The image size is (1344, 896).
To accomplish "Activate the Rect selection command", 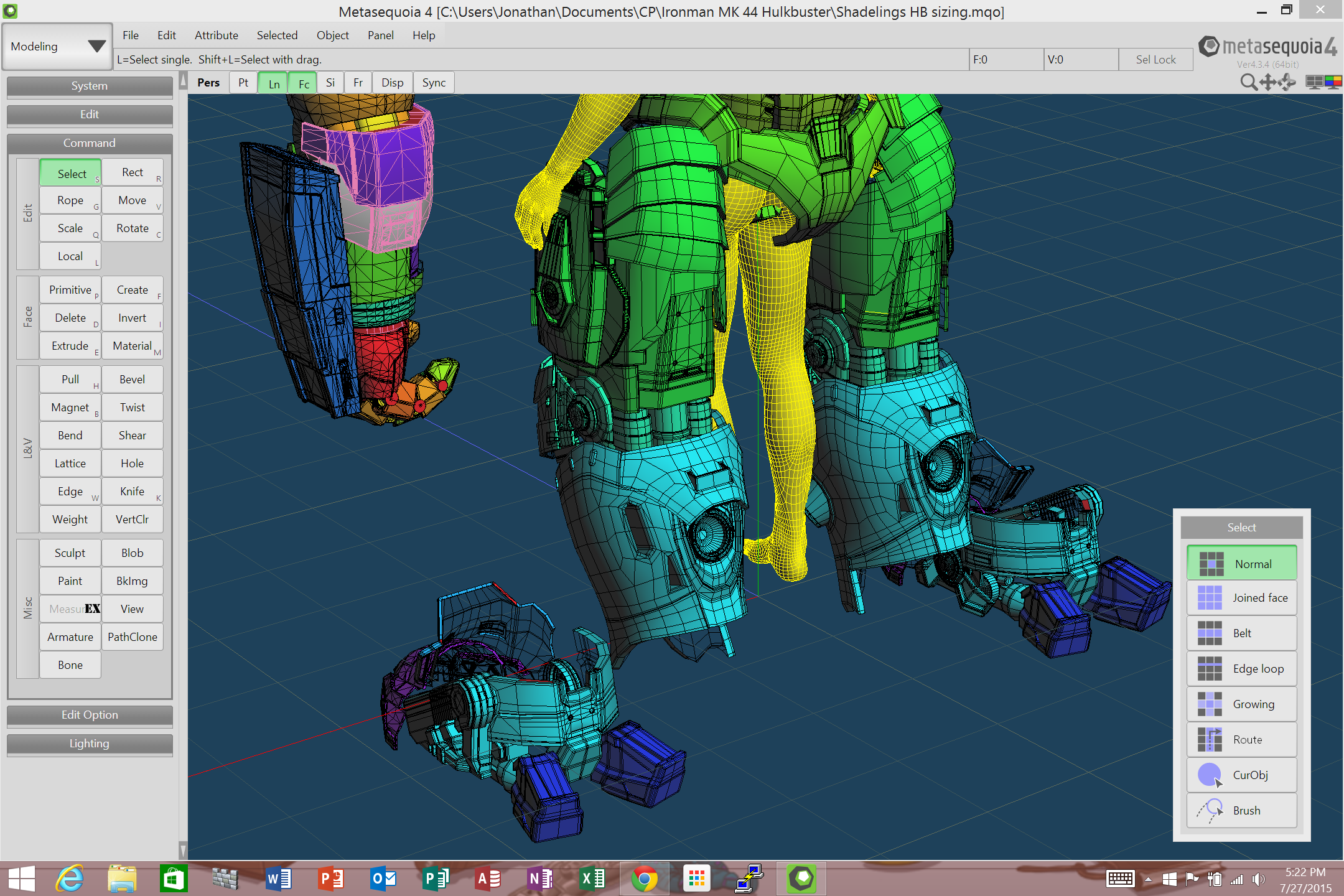I will click(133, 172).
